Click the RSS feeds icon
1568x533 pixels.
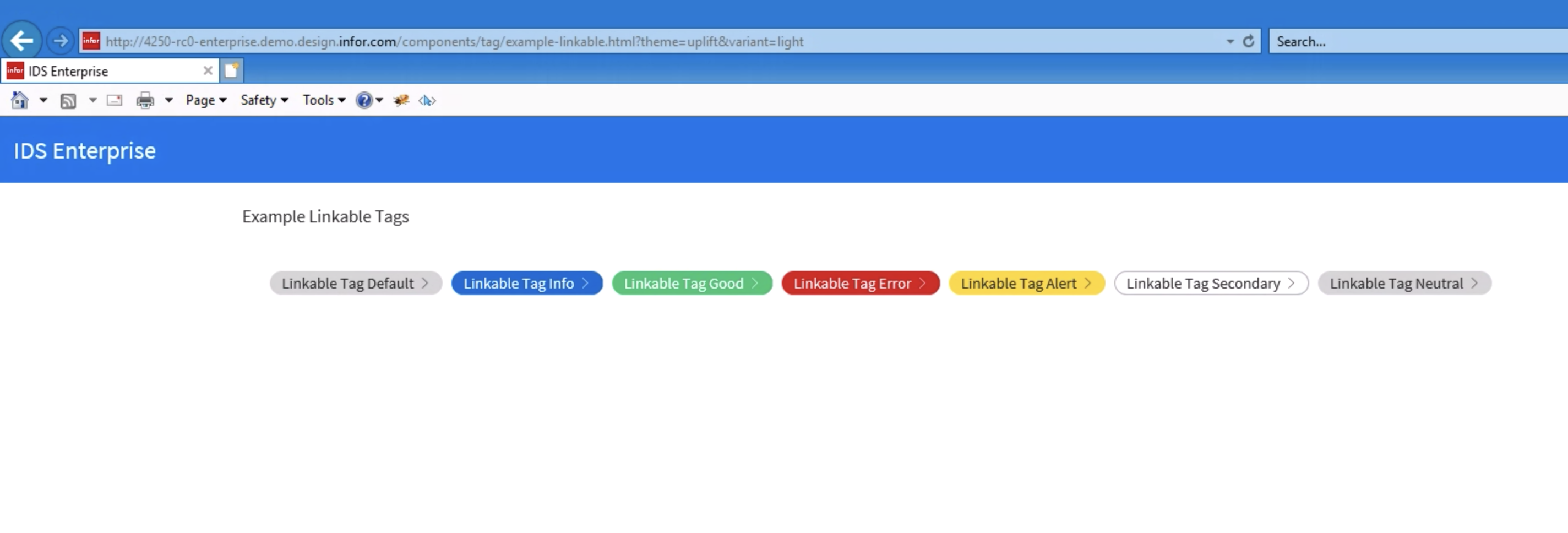point(68,100)
